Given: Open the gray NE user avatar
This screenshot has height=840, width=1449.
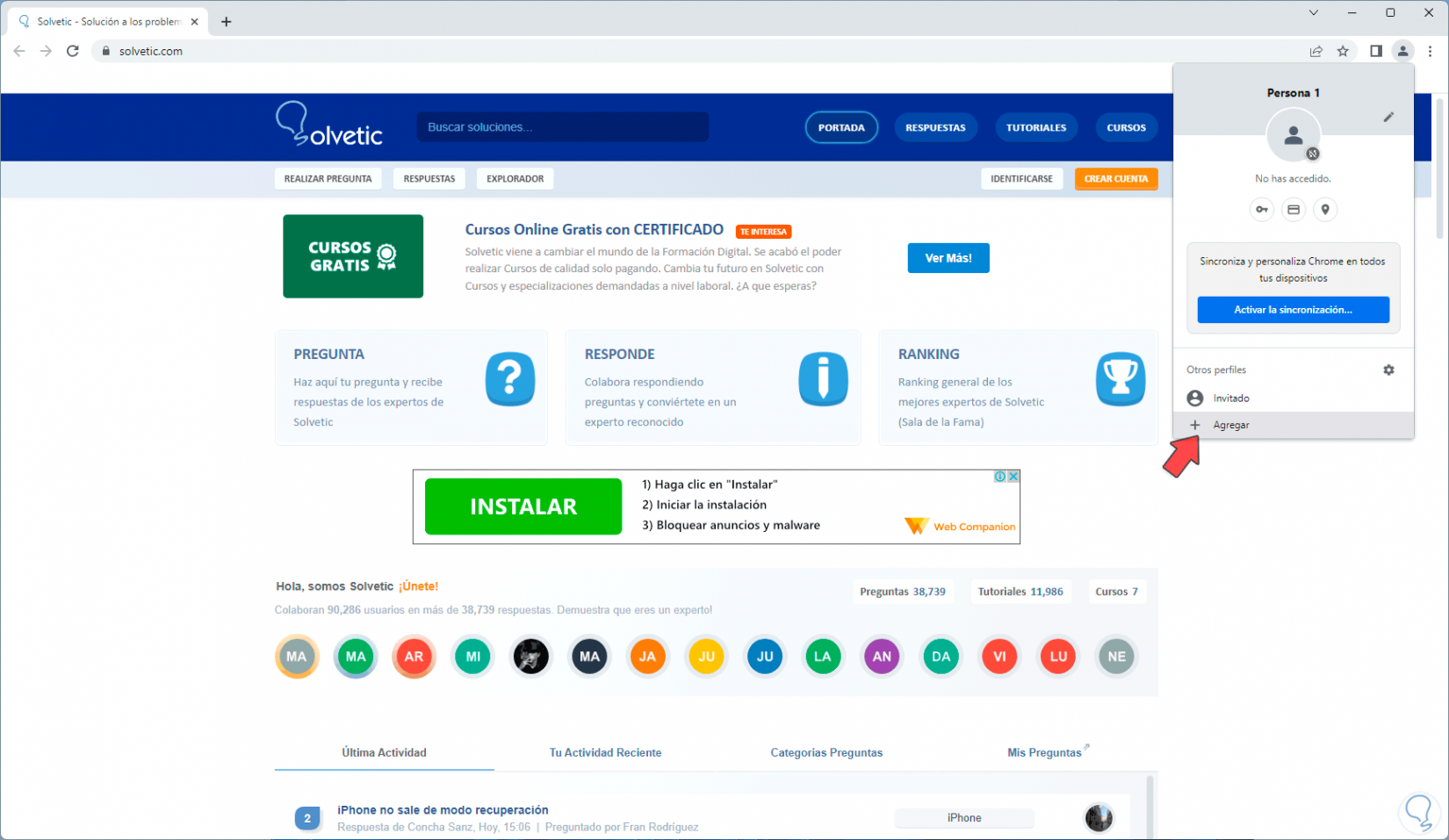Looking at the screenshot, I should (x=1116, y=657).
